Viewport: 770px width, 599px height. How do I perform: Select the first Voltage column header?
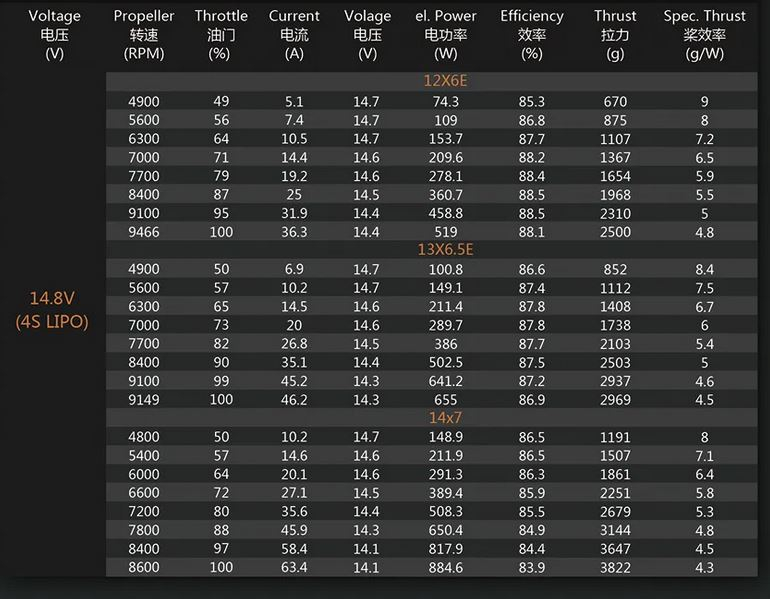click(x=55, y=34)
